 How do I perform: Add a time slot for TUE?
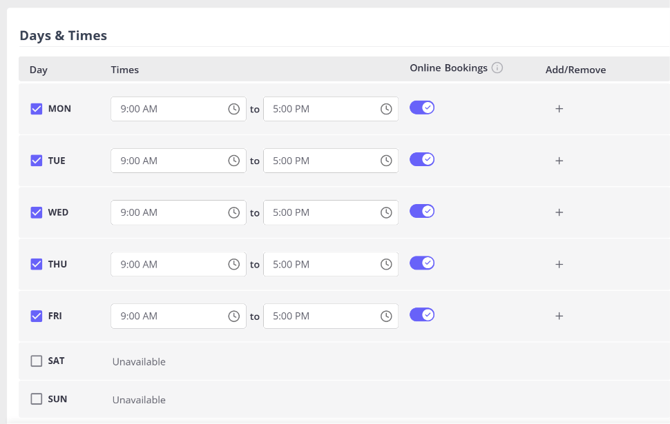pyautogui.click(x=559, y=161)
